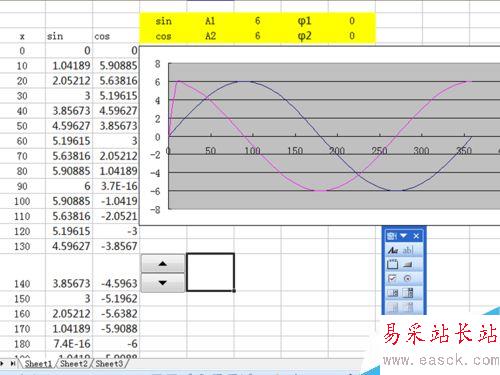Select cos value -6 in row x=180
The image size is (500, 375).
[x=116, y=344]
